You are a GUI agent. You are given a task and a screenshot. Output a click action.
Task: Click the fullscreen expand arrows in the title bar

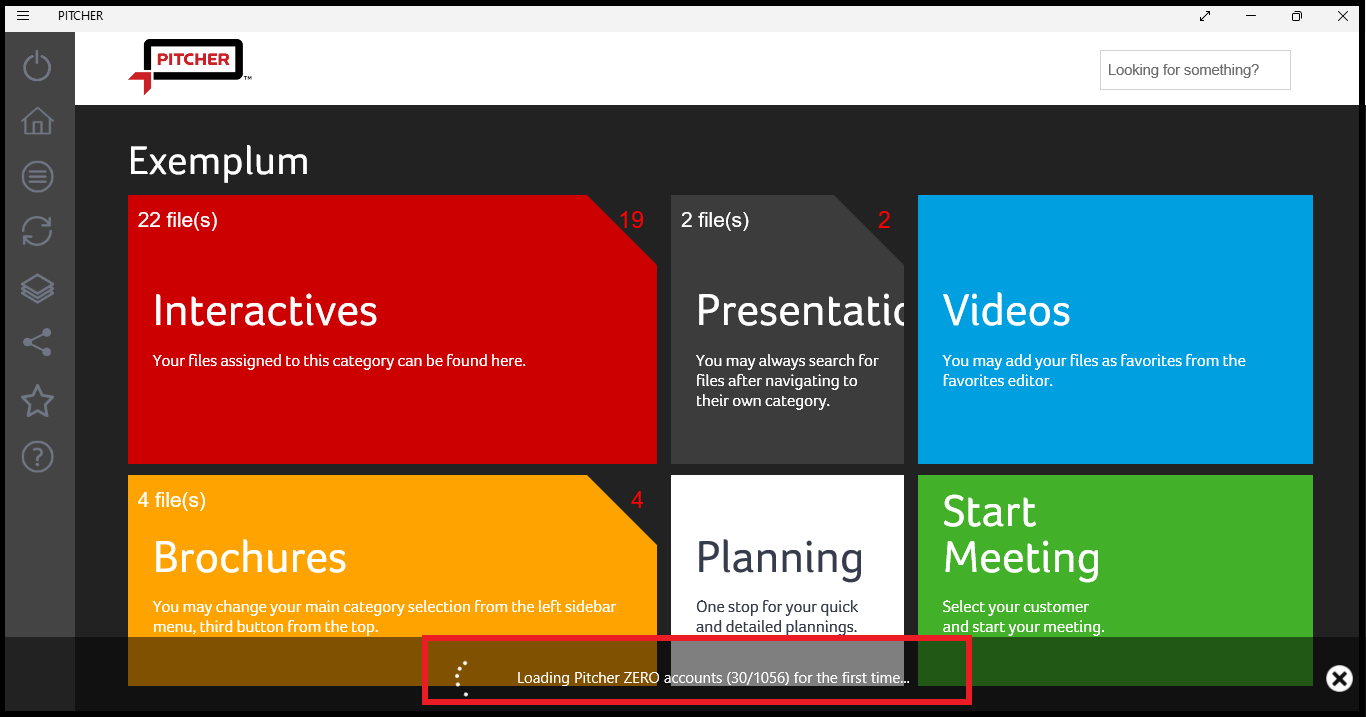pos(1205,16)
